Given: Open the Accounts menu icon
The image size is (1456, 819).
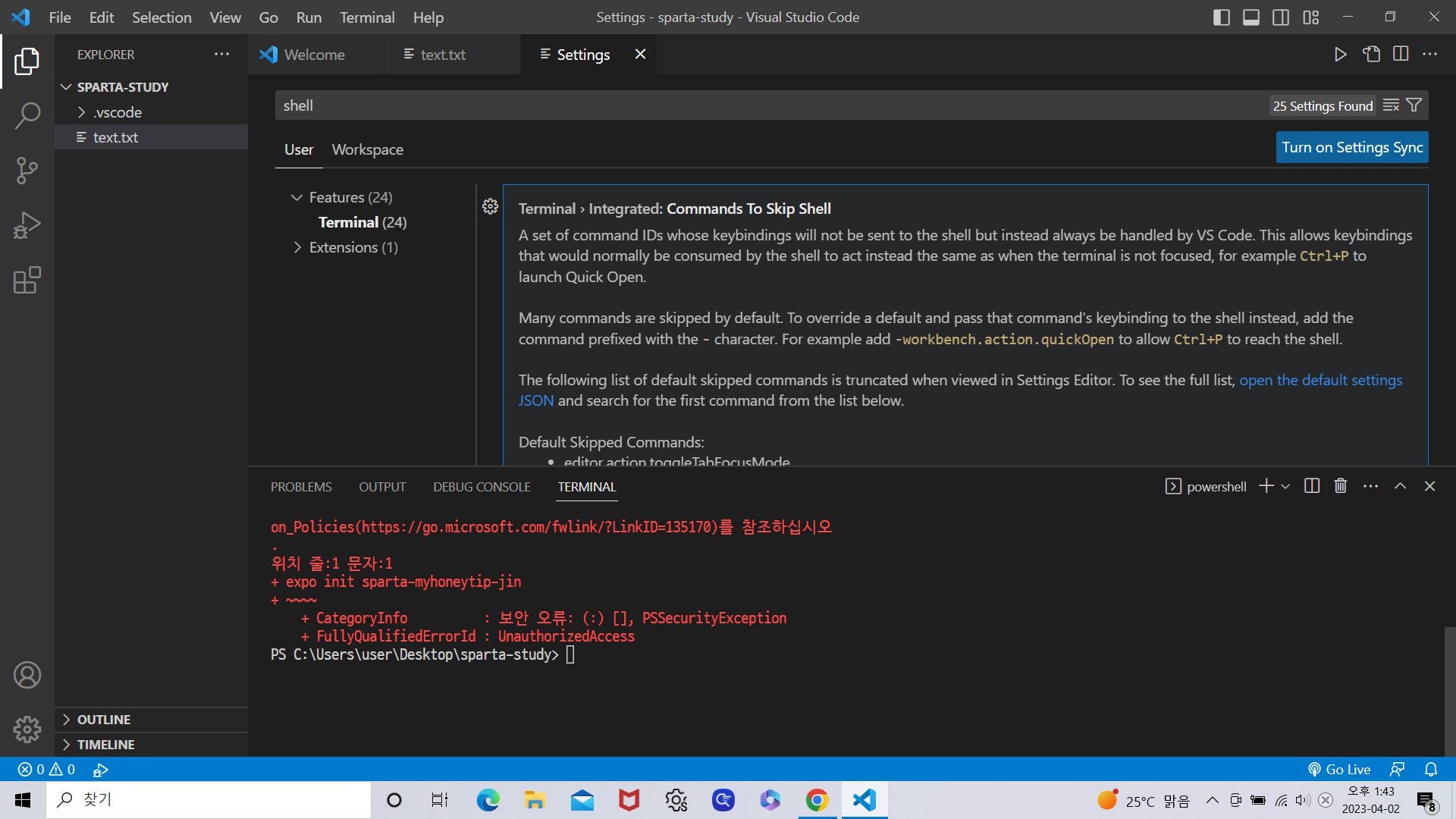Looking at the screenshot, I should [x=27, y=675].
